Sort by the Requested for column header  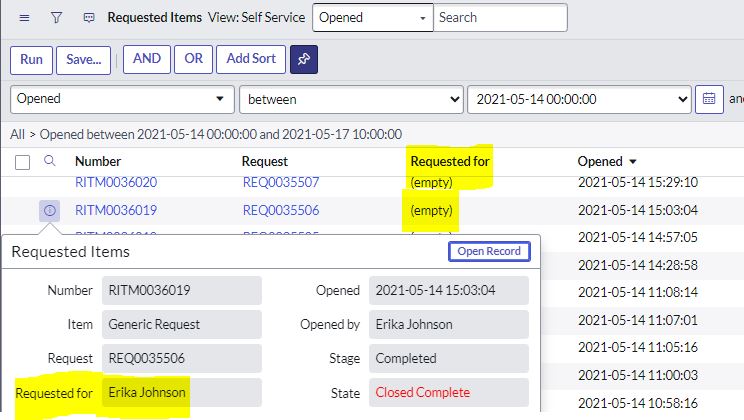(450, 161)
